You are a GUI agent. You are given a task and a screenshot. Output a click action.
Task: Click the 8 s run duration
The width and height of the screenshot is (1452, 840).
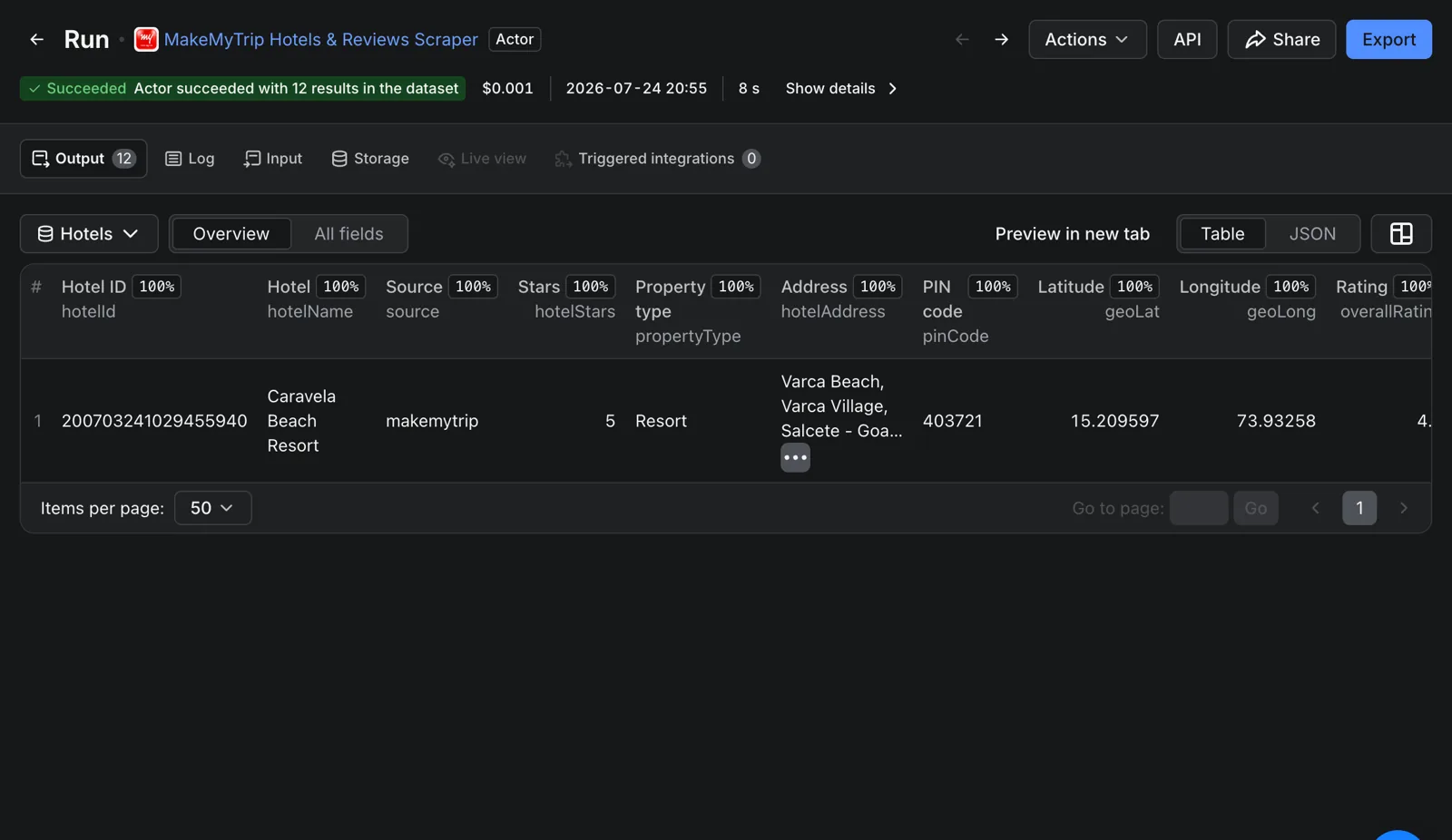point(749,88)
